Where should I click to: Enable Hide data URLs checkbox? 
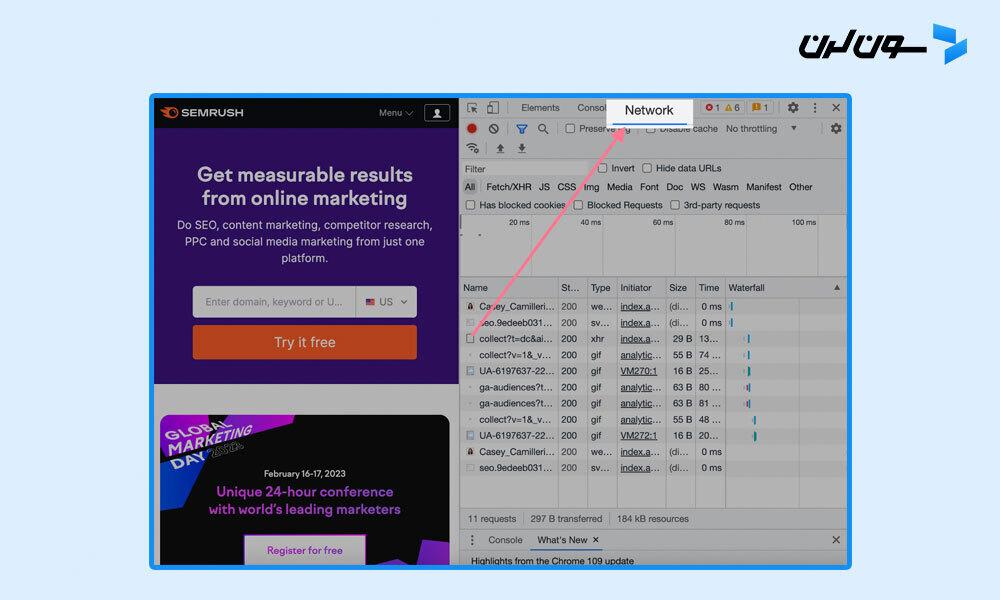click(x=647, y=168)
